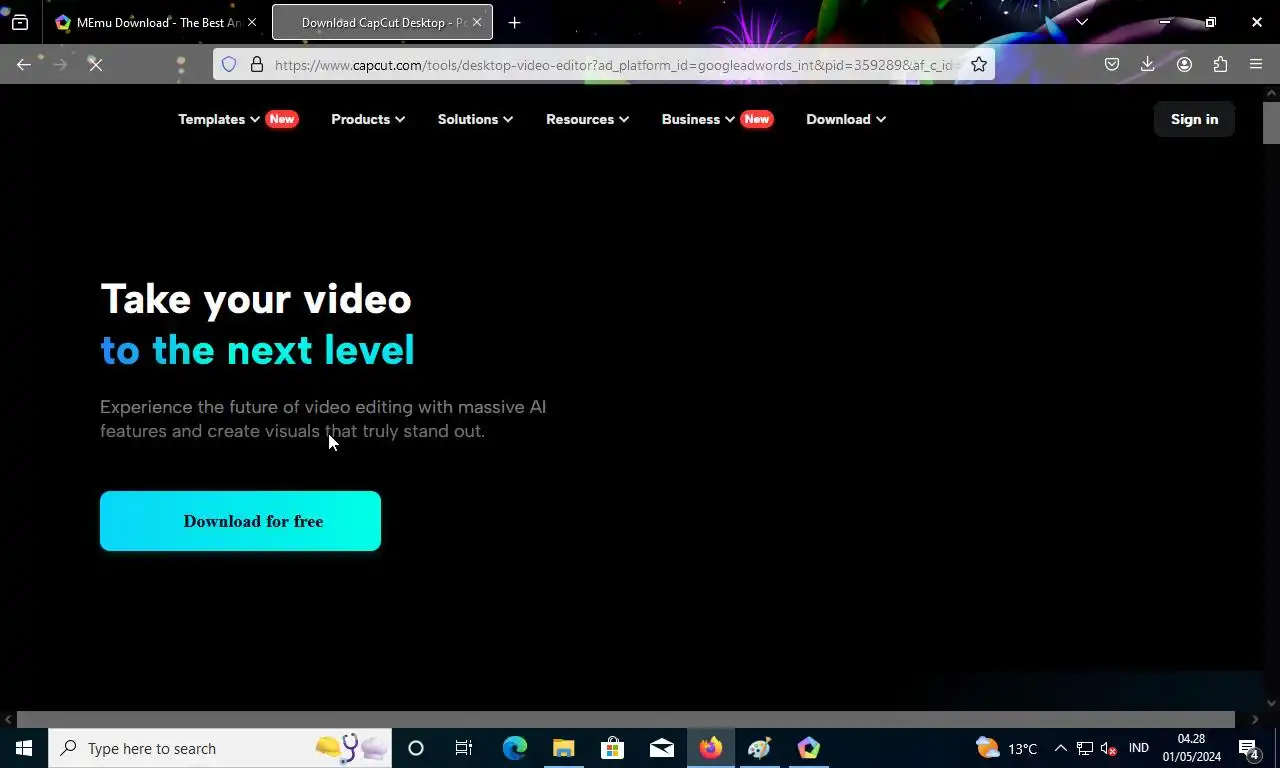Screen dimensions: 1280x768
Task: List all tabs dropdown arrow
Action: click(x=1081, y=22)
